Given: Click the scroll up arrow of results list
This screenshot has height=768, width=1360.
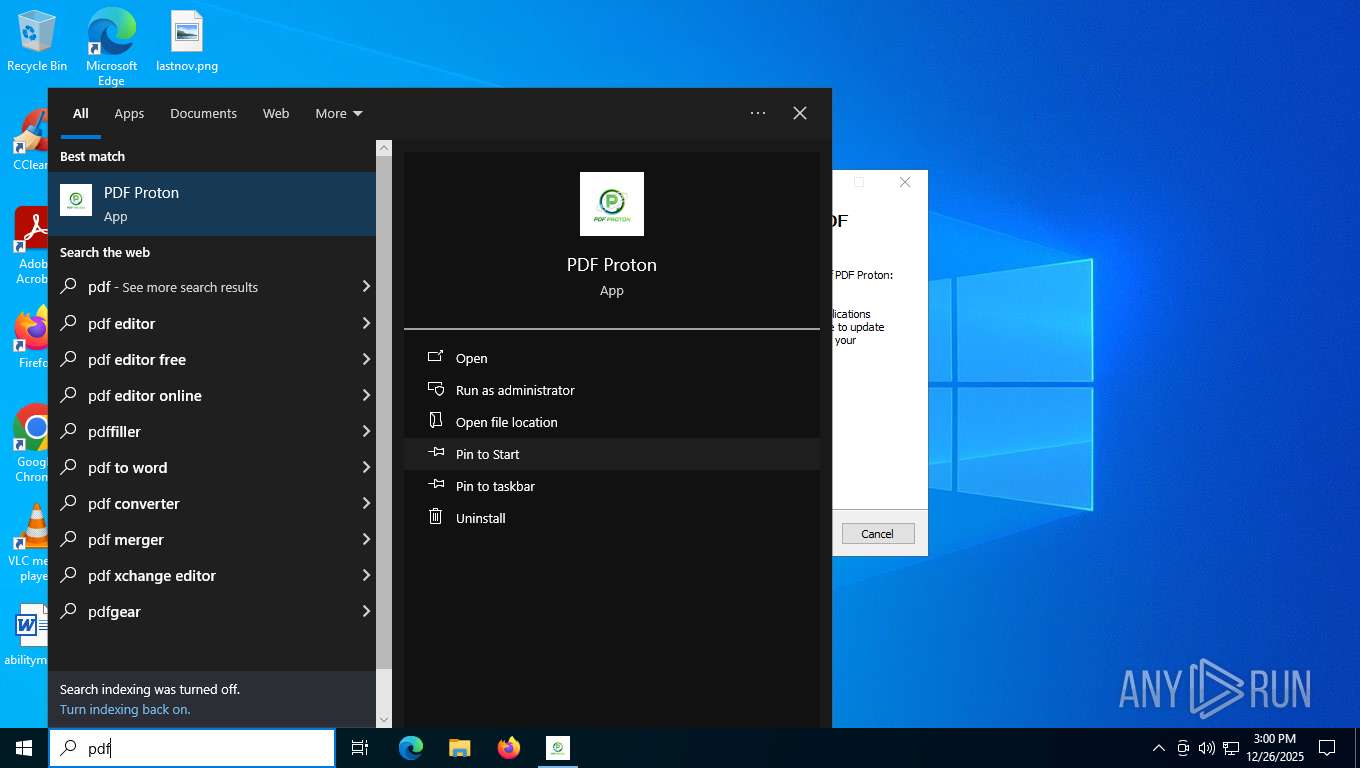Looking at the screenshot, I should 384,147.
